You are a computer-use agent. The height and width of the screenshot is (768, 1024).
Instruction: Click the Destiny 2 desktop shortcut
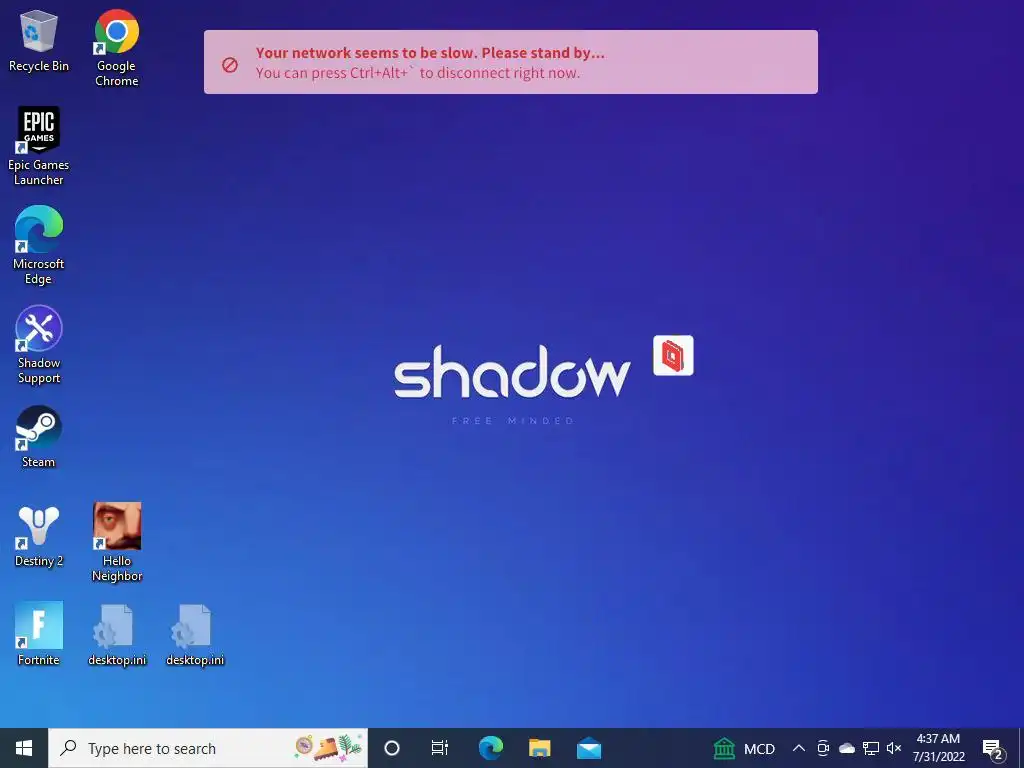coord(39,536)
